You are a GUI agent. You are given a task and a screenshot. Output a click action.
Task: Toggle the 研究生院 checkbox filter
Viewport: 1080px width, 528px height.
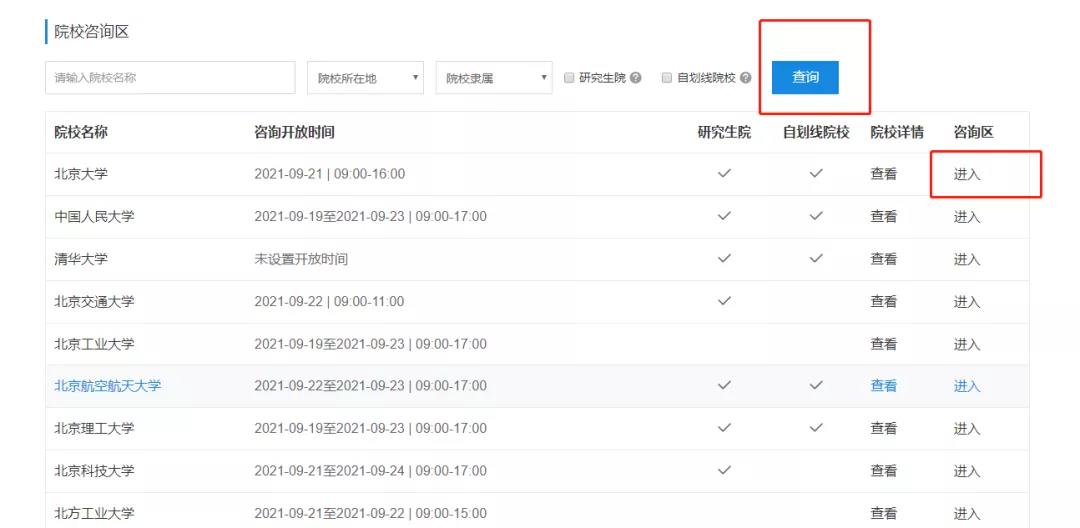570,78
